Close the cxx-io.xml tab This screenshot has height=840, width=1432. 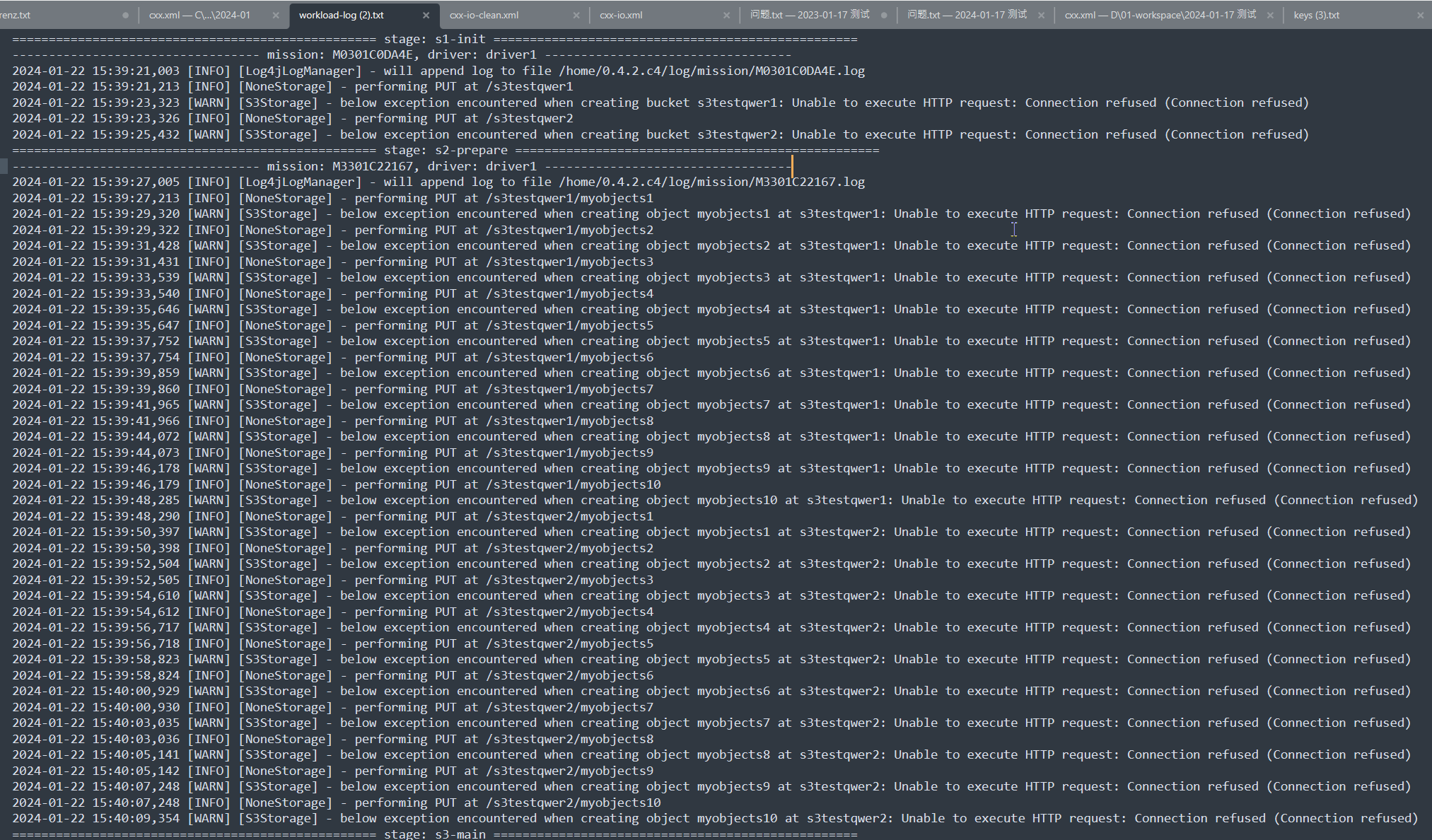coord(726,15)
